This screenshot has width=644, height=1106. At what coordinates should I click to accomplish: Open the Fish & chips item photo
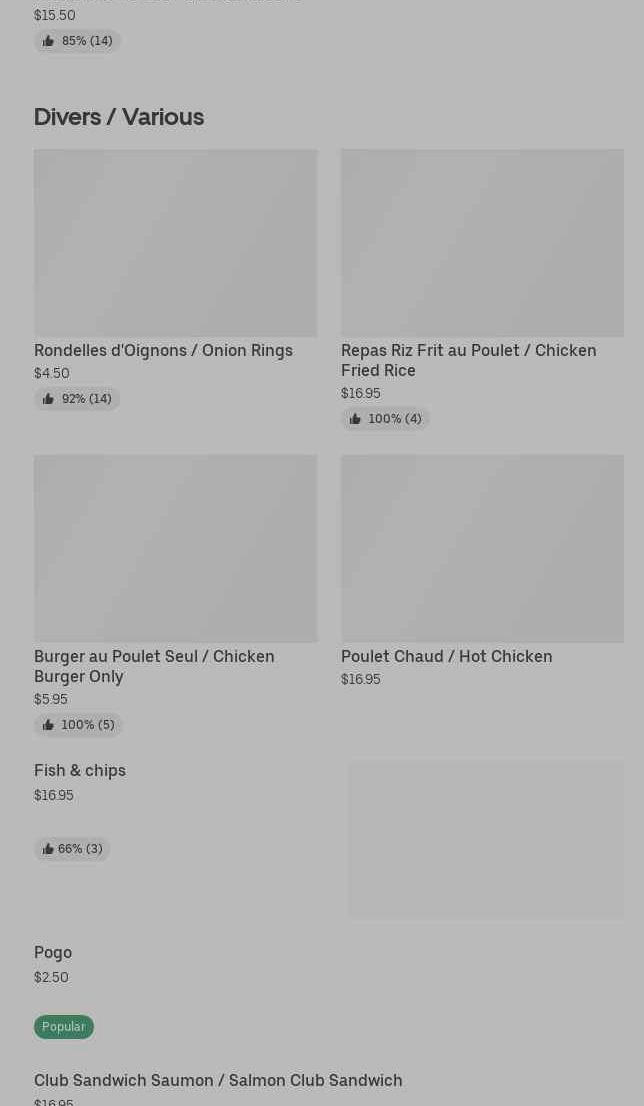[x=486, y=840]
